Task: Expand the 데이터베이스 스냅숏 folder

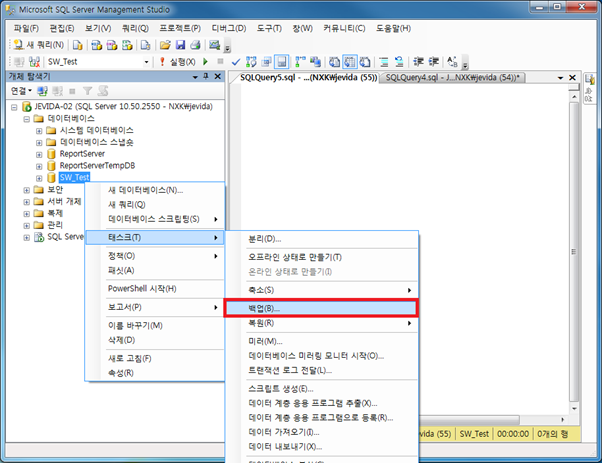Action: tap(39, 142)
